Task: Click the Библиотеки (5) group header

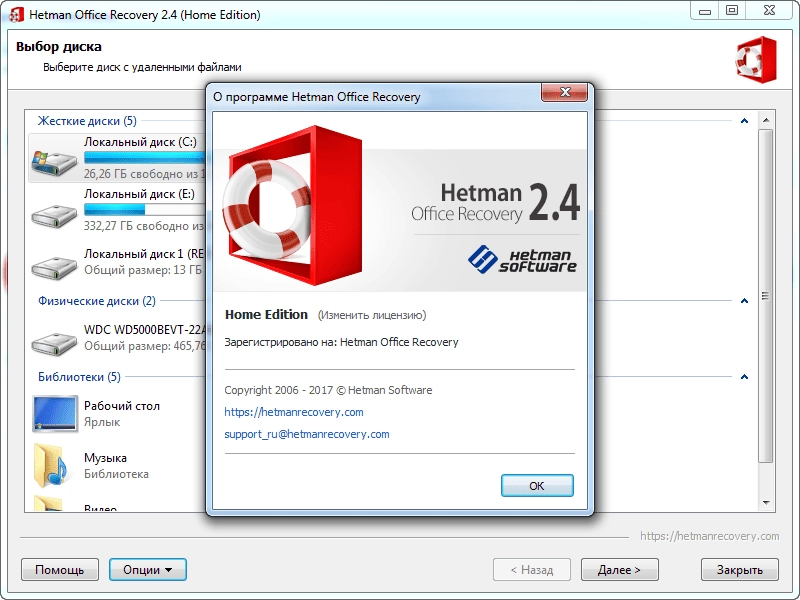Action: [79, 377]
